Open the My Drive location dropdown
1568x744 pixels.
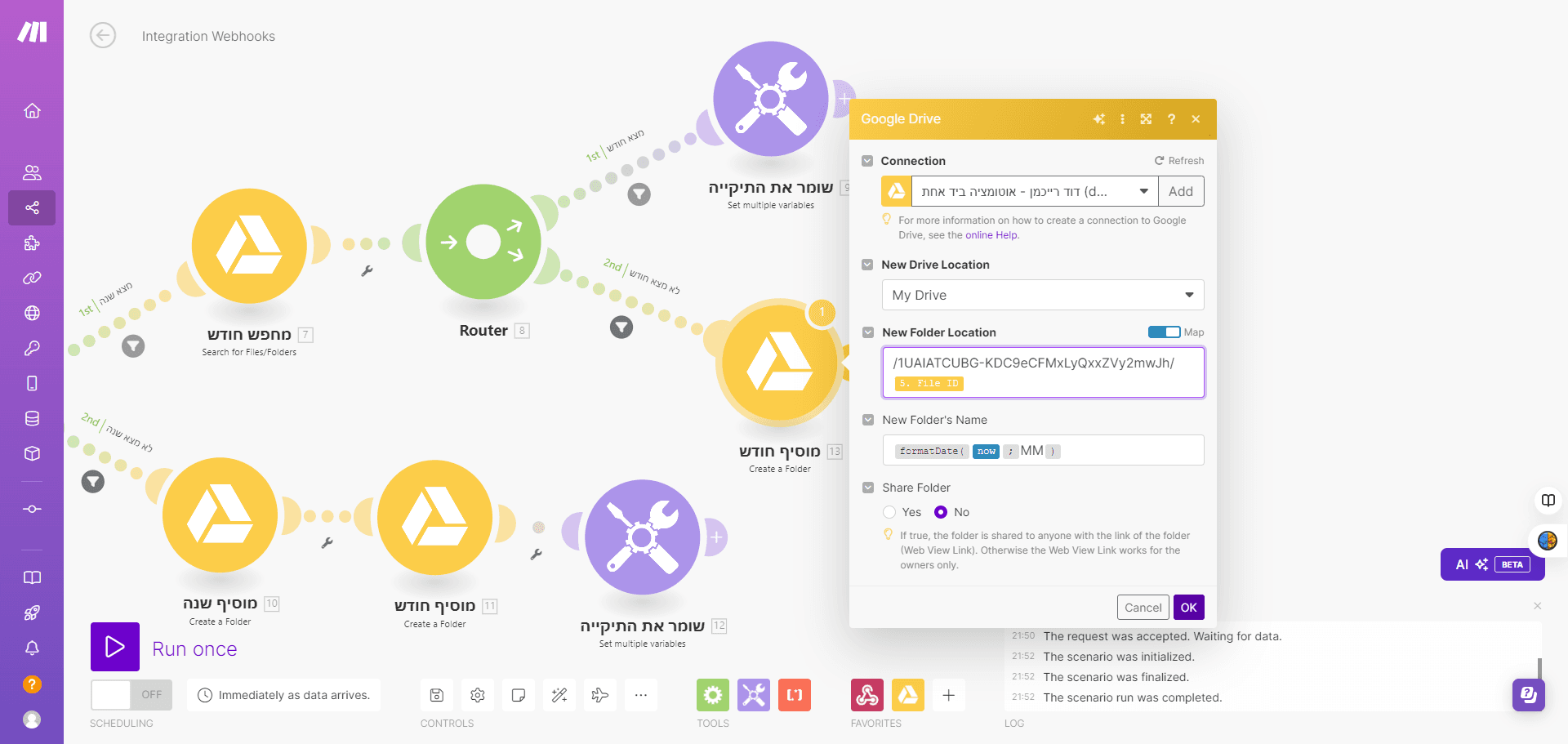[x=1043, y=295]
